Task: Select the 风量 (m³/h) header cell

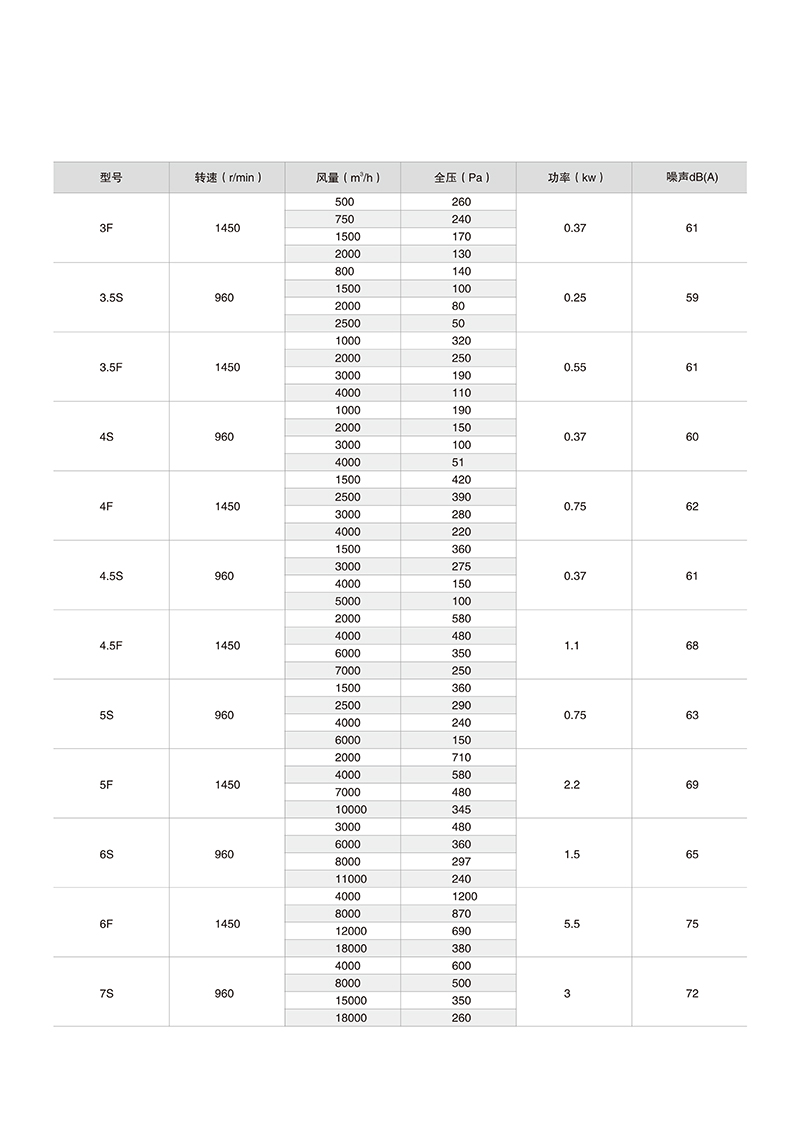Action: click(x=343, y=177)
